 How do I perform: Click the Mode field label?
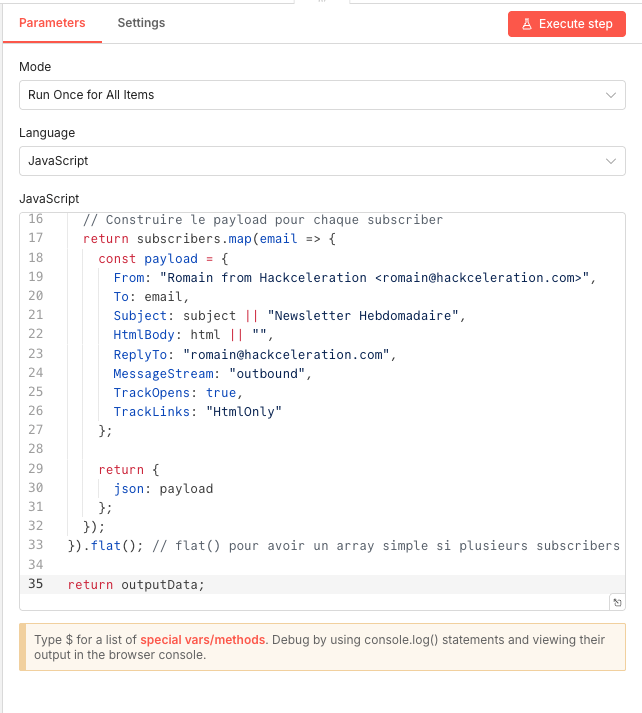click(x=35, y=66)
